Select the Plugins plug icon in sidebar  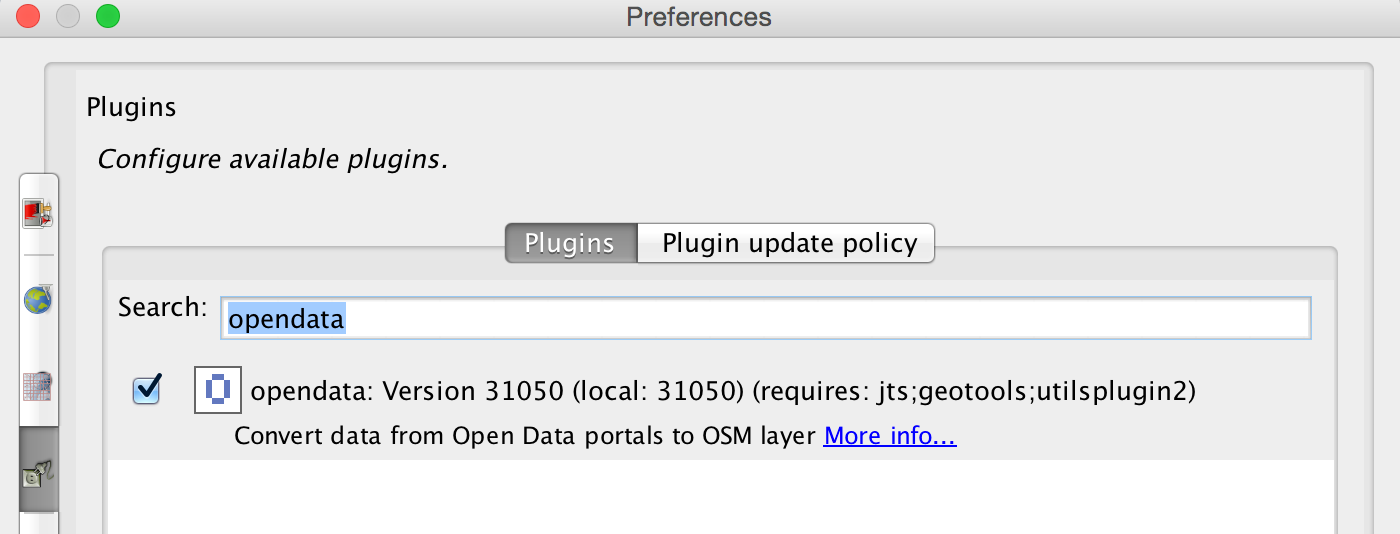pos(38,469)
